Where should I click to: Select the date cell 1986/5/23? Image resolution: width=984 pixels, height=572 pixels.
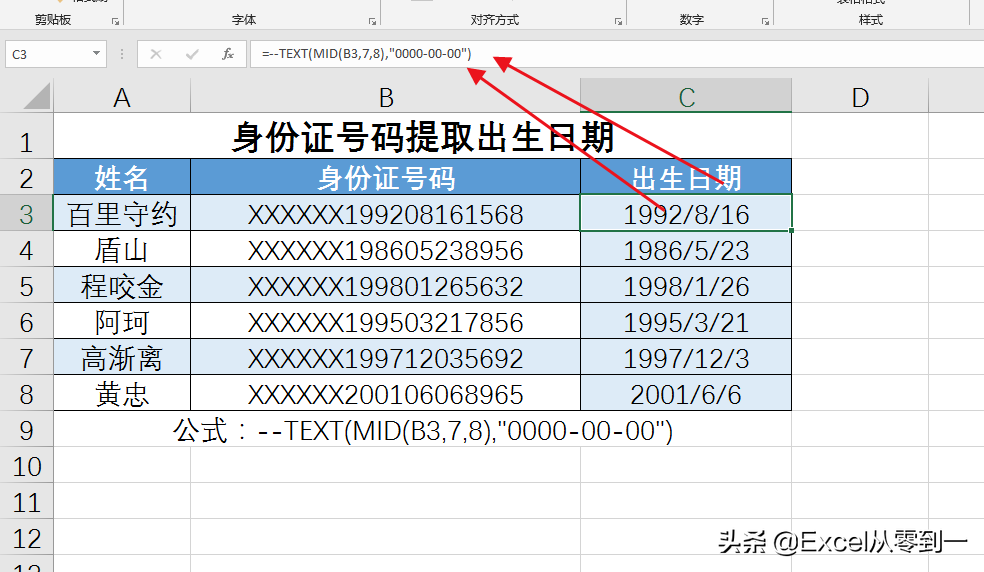tap(686, 249)
